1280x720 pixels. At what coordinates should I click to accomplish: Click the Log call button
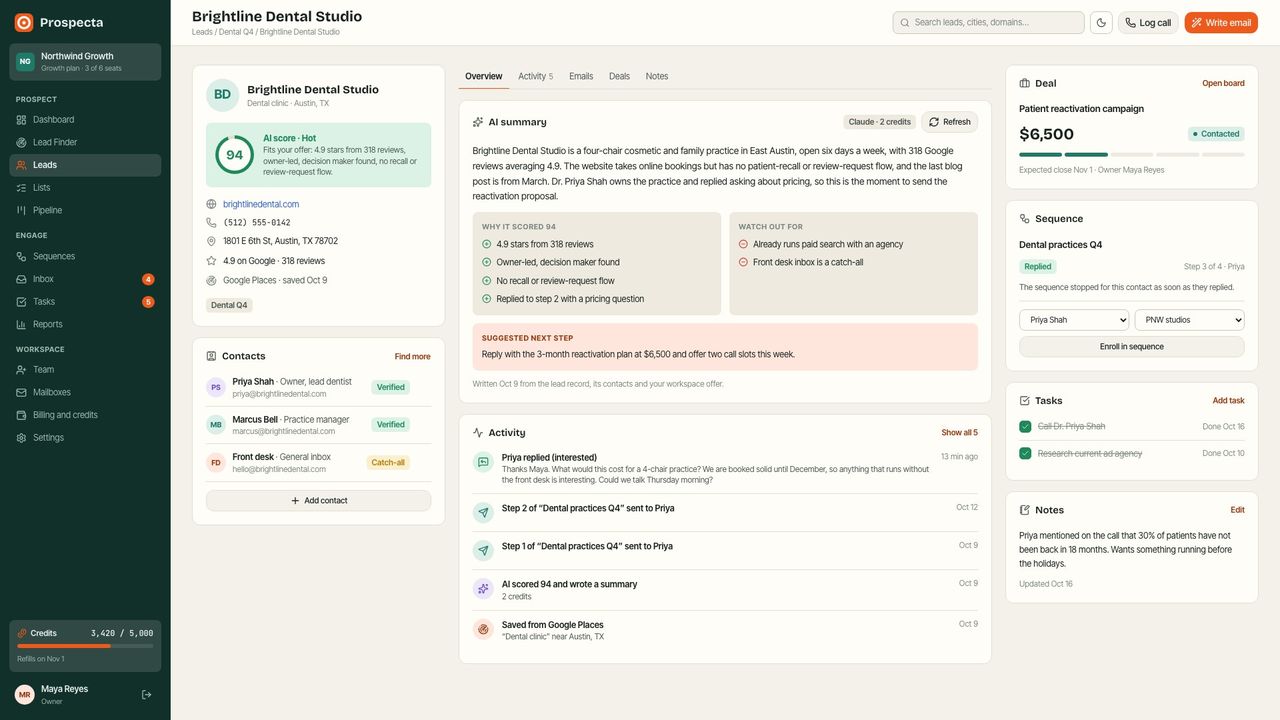(x=1148, y=23)
